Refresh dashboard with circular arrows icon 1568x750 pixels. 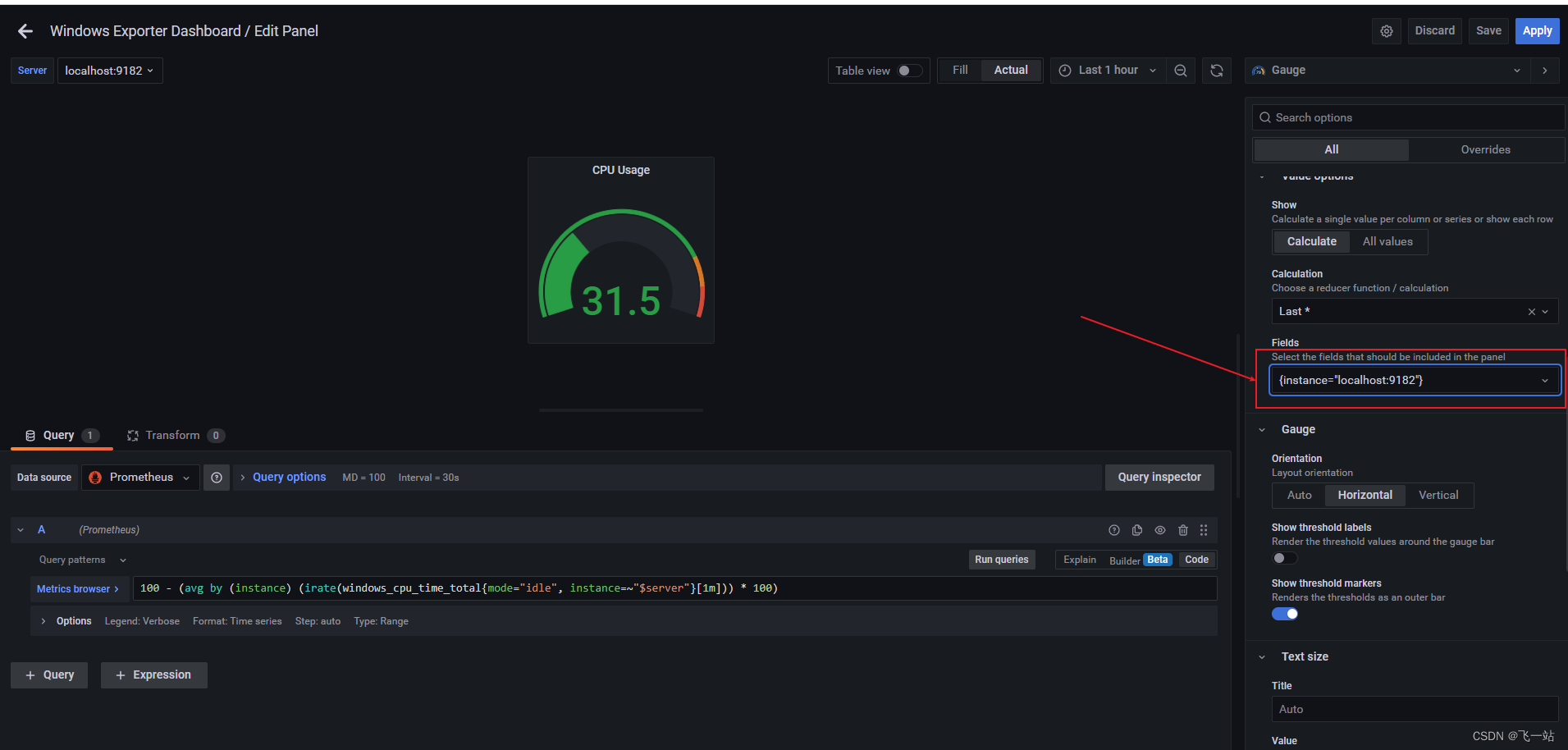(1217, 71)
